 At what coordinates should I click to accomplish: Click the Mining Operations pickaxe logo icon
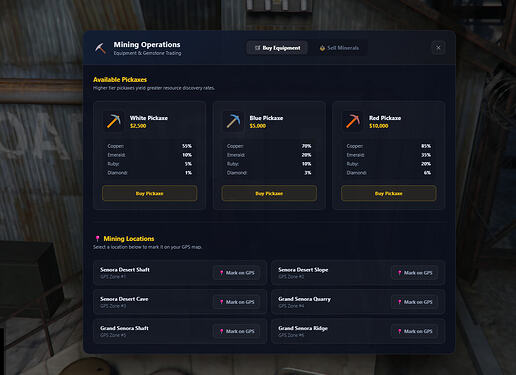click(100, 48)
